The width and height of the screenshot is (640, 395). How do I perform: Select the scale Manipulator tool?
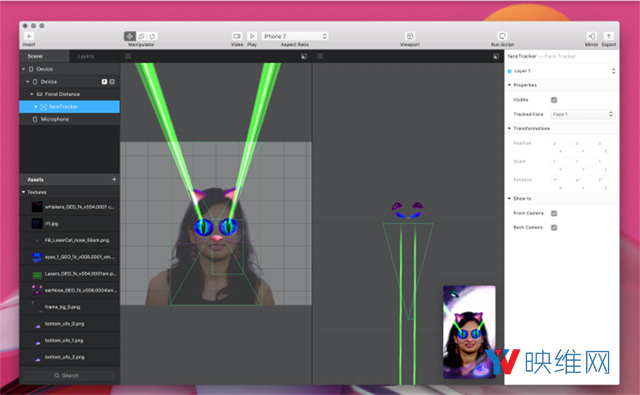point(142,36)
